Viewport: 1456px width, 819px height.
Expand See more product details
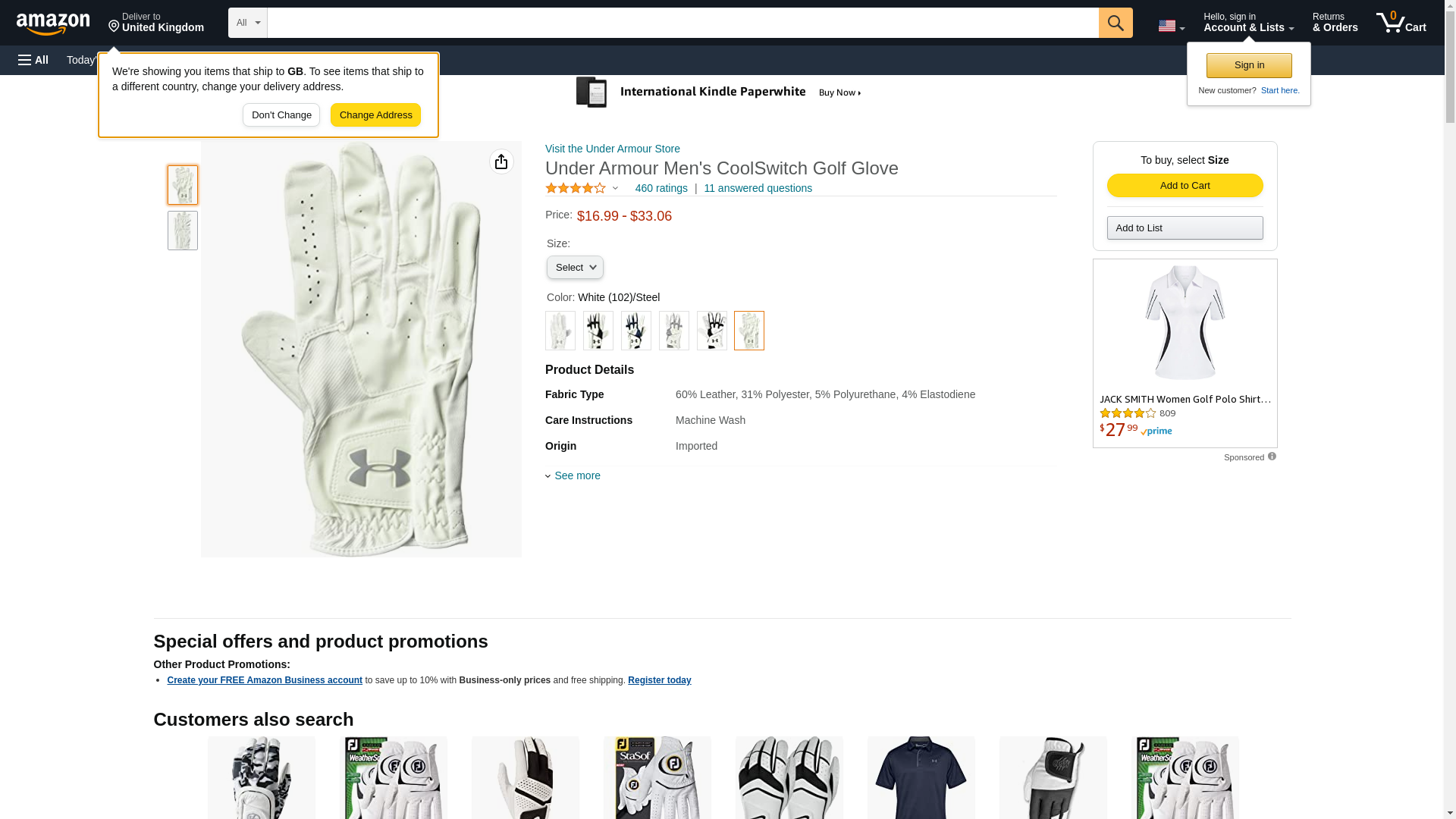[x=576, y=475]
